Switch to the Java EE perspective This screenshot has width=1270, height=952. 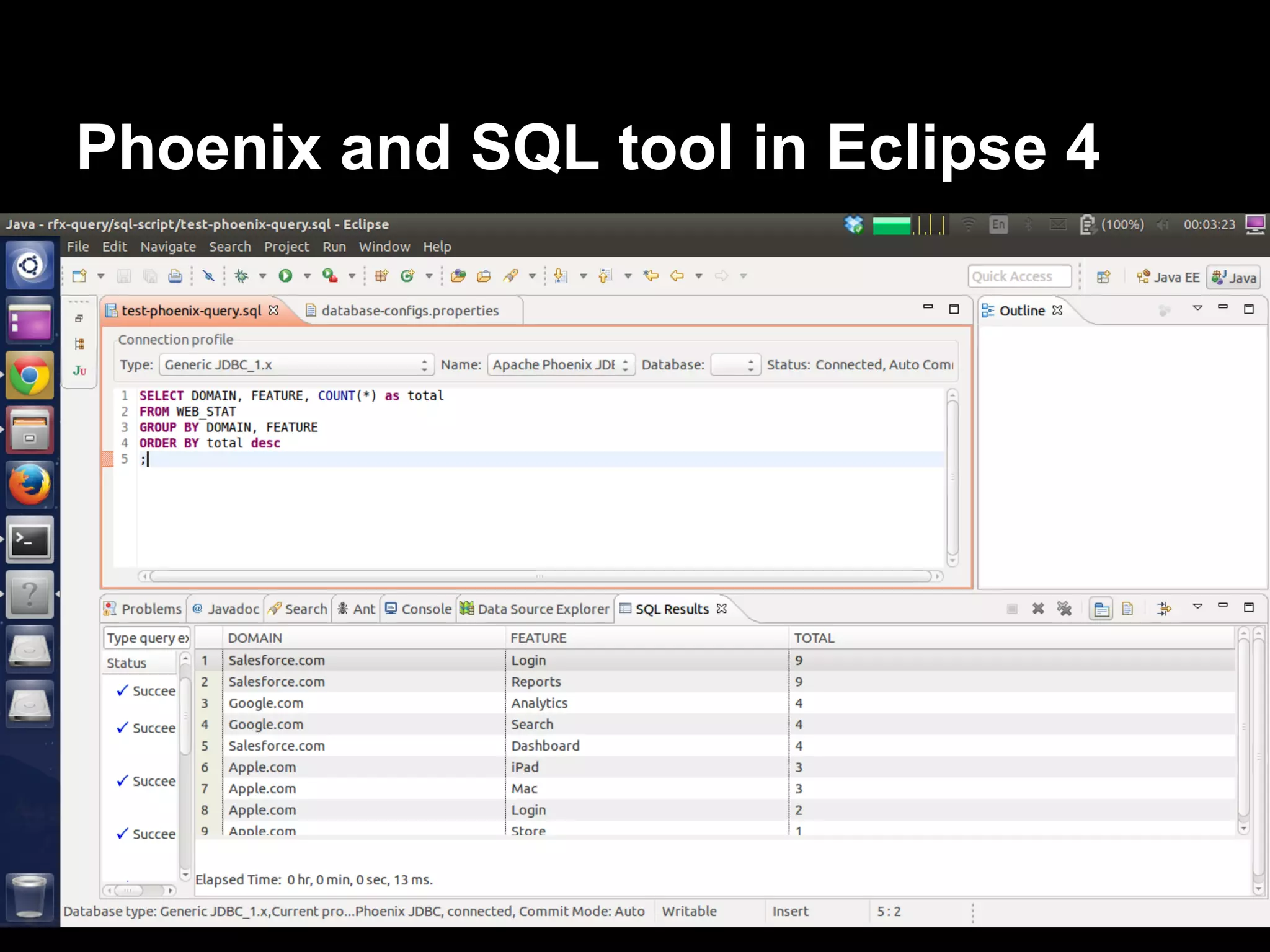point(1168,277)
